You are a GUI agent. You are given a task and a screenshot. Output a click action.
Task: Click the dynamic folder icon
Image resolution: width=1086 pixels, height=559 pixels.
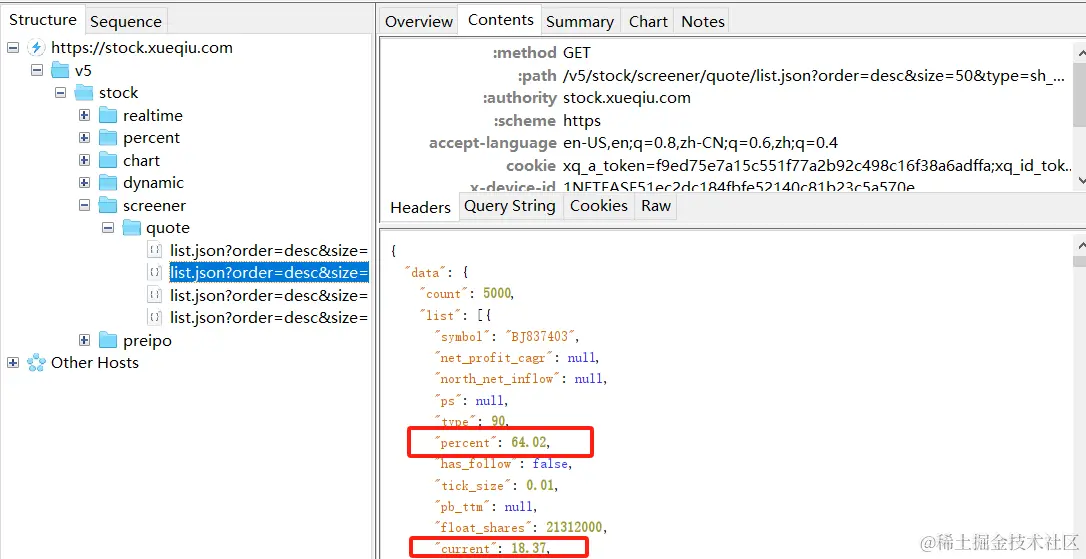(108, 183)
